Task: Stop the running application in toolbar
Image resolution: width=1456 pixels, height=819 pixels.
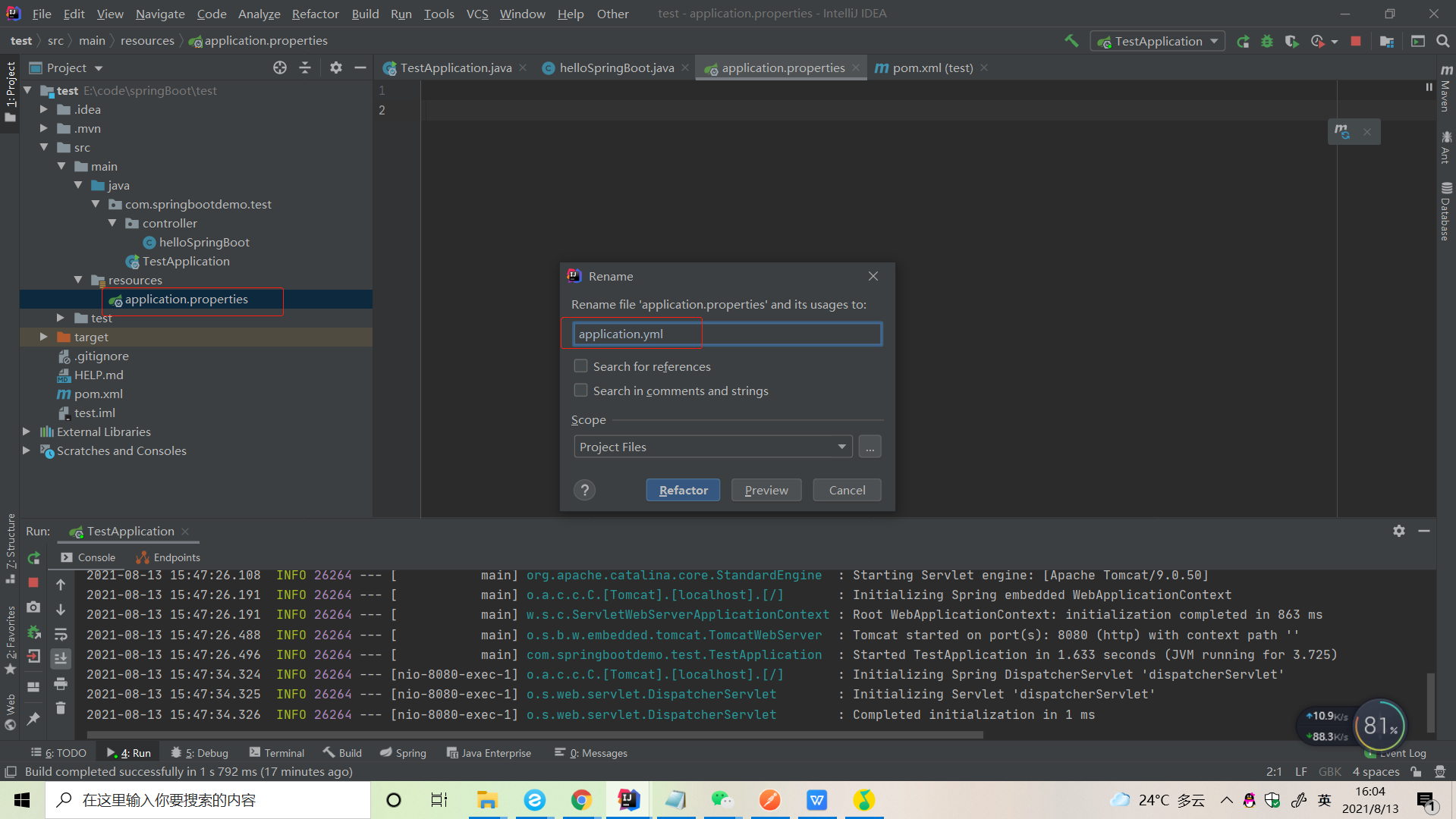Action: [x=1356, y=41]
